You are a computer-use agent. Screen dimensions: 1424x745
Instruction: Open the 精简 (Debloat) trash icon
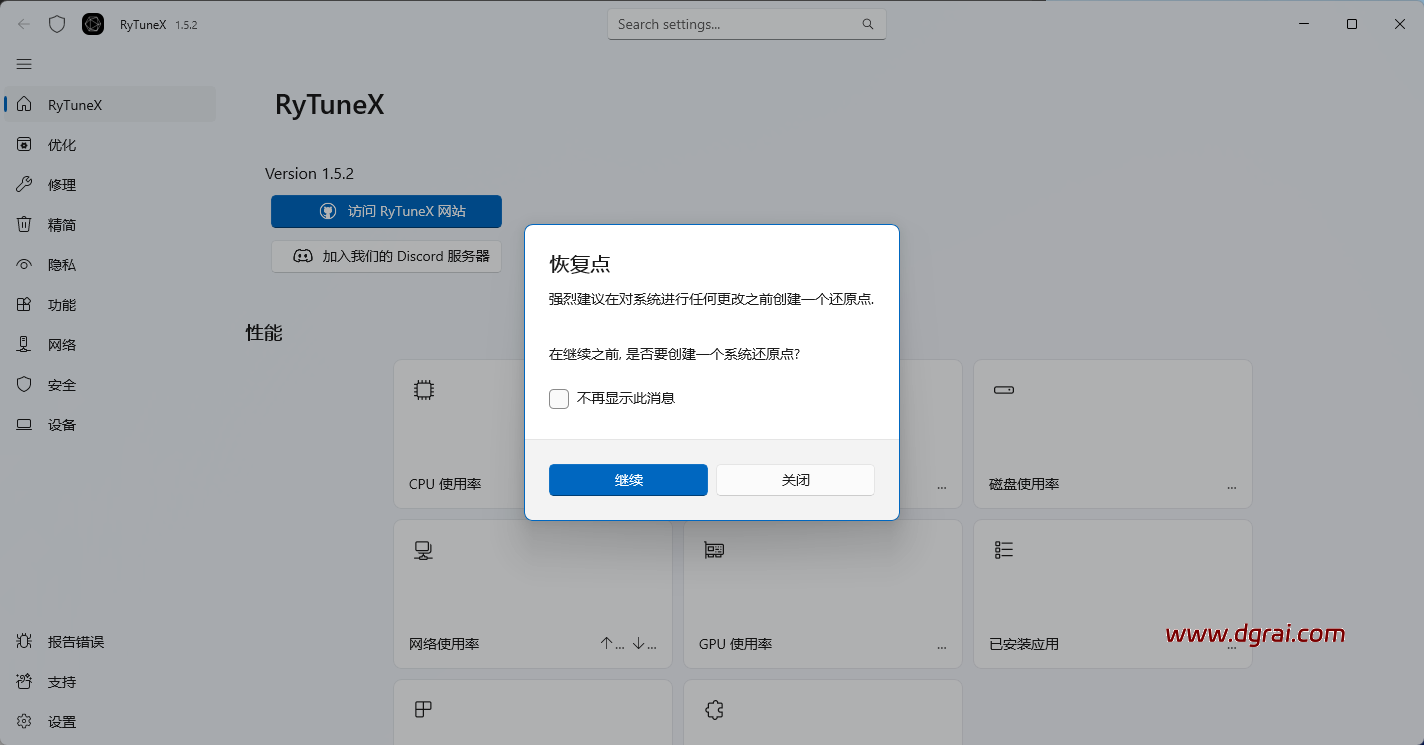[x=24, y=224]
